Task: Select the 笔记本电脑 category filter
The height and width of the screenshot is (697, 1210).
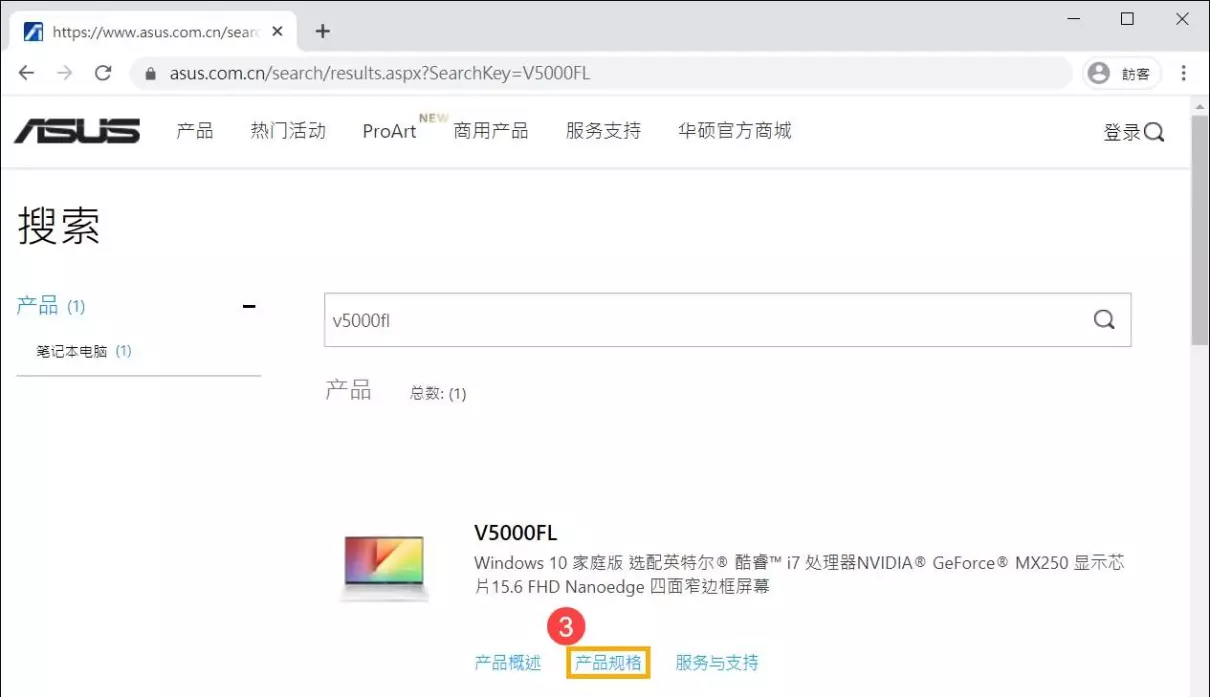Action: [x=72, y=351]
